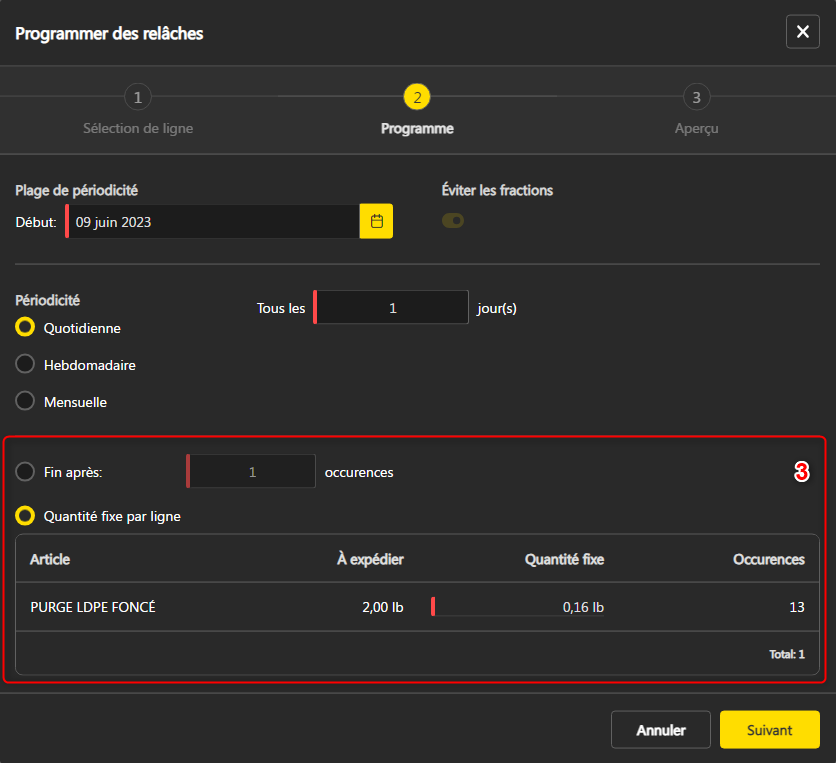The height and width of the screenshot is (763, 836).
Task: Click the occurences count field
Action: pyautogui.click(x=252, y=472)
